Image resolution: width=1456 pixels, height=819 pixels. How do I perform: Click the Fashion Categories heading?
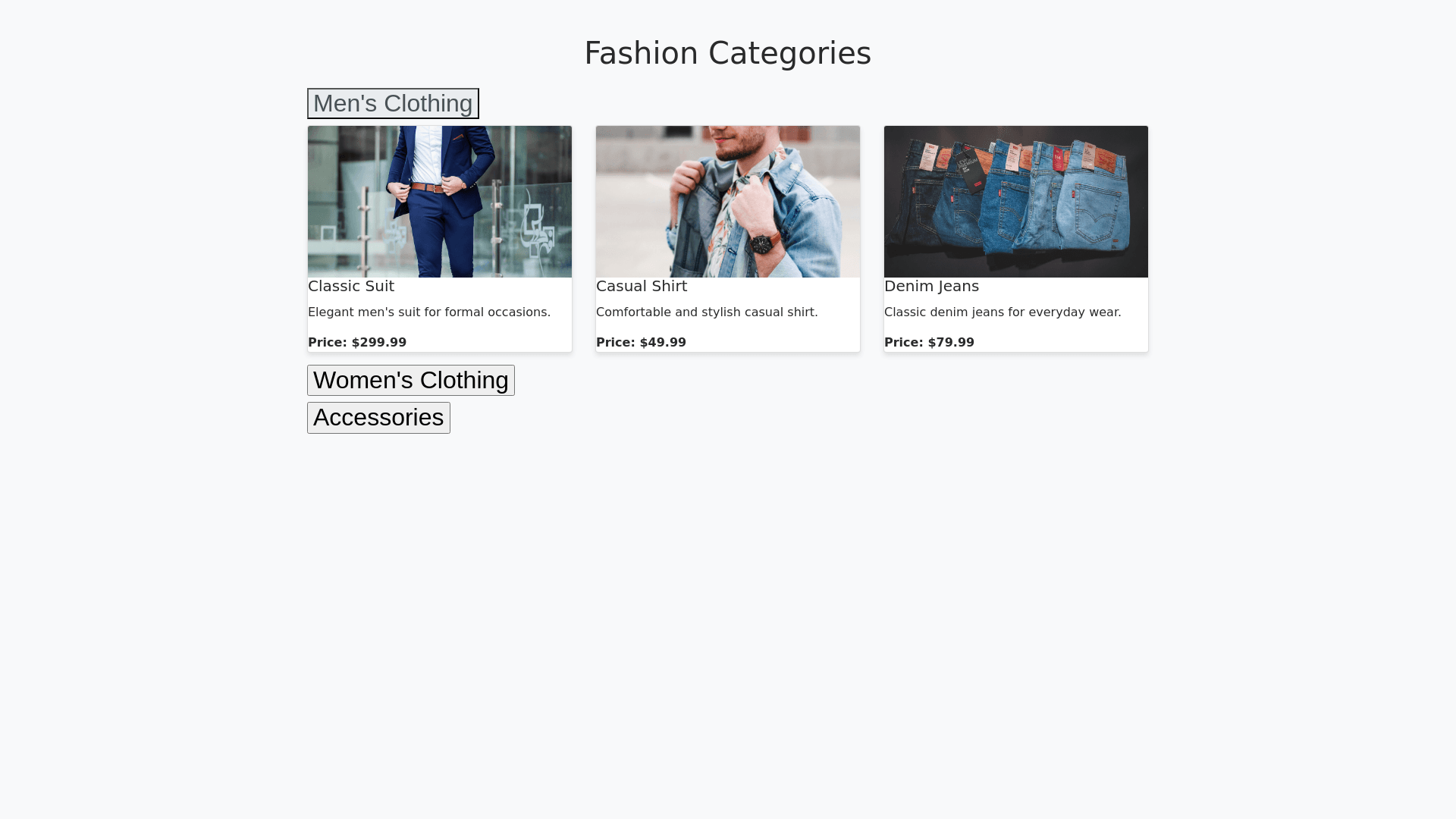coord(727,53)
